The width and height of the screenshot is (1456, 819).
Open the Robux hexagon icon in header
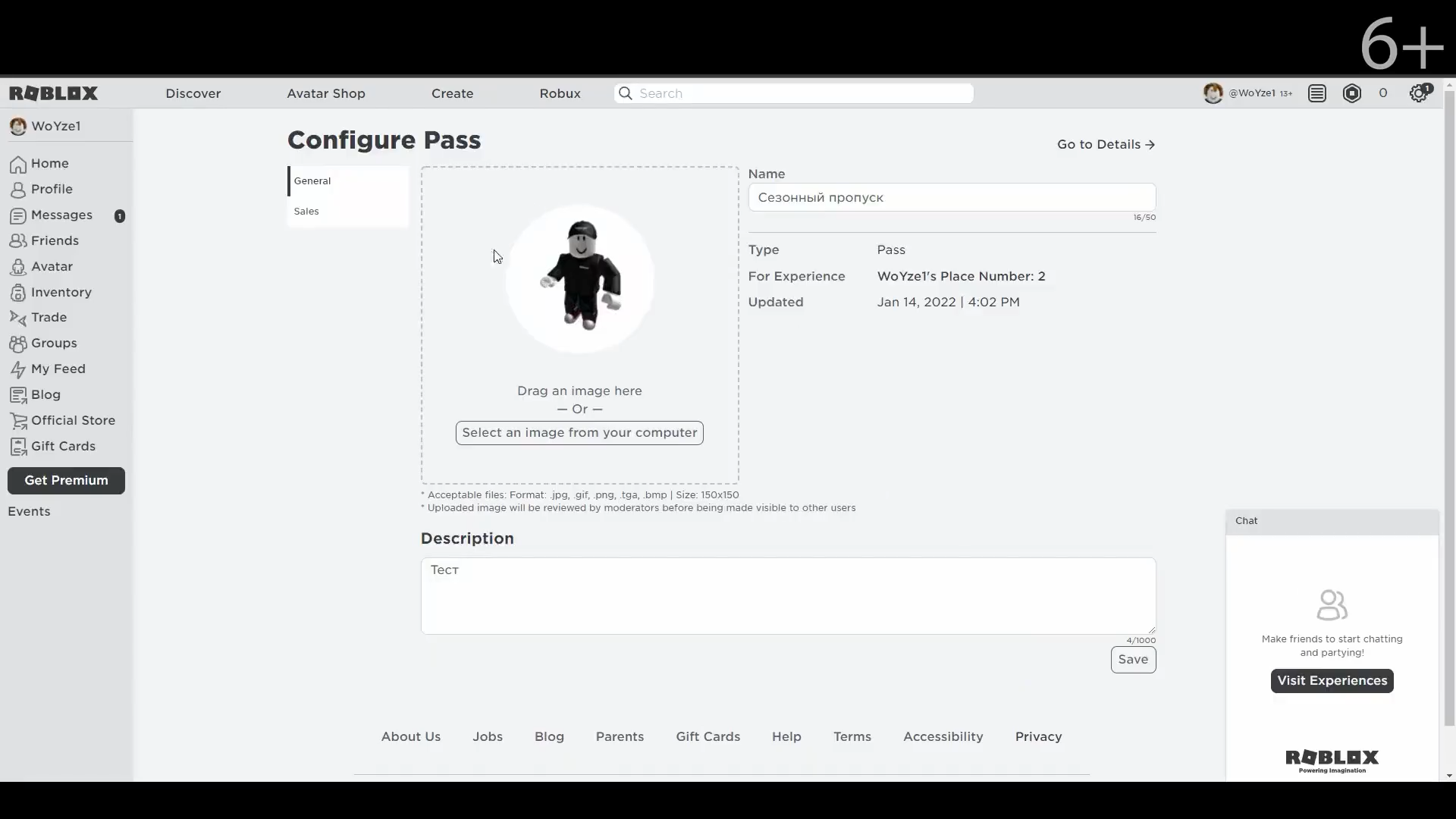[1351, 93]
